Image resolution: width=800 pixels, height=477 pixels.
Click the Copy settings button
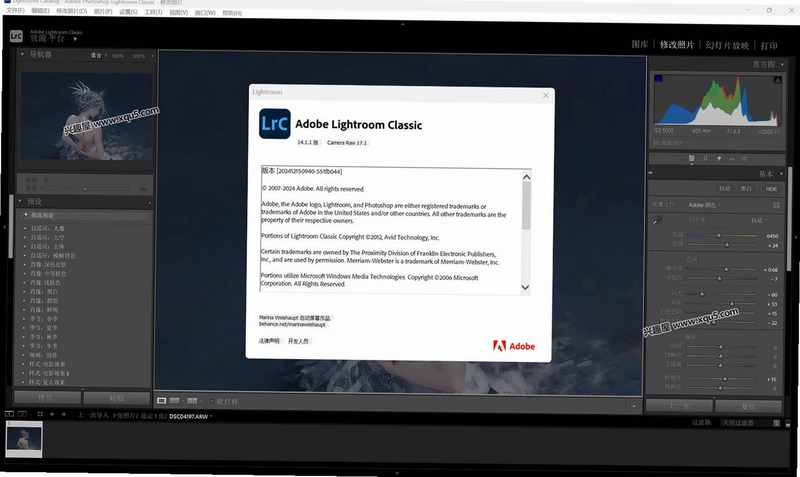pos(47,397)
